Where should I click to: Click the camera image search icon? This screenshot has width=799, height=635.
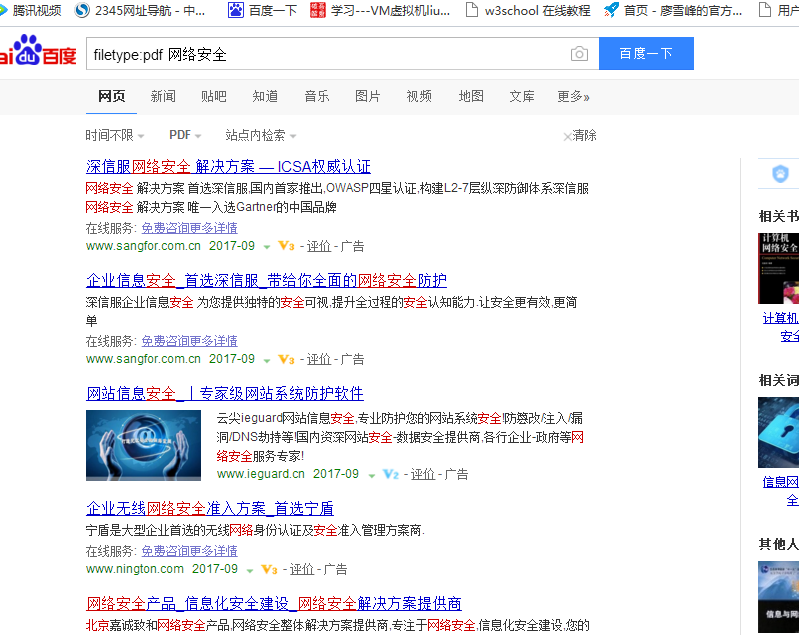(x=579, y=54)
